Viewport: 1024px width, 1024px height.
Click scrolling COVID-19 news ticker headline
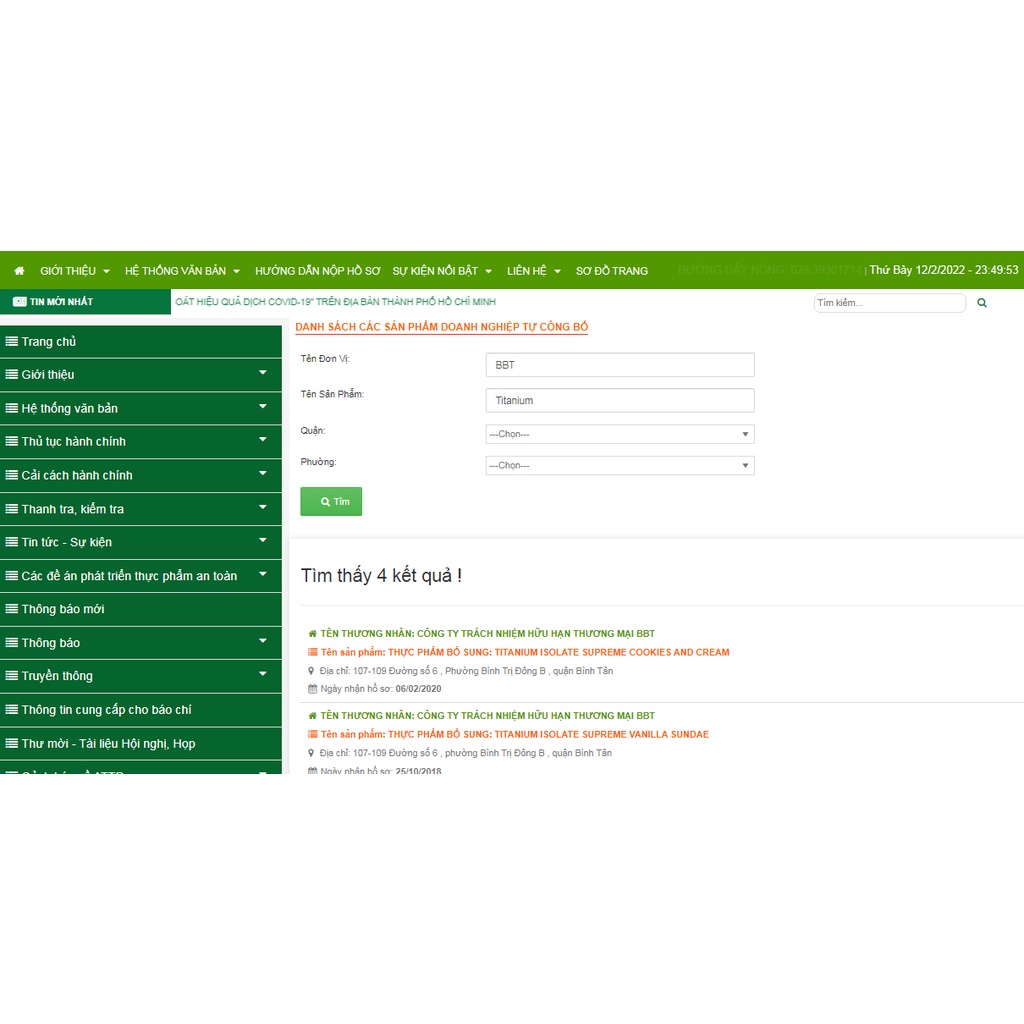(335, 302)
